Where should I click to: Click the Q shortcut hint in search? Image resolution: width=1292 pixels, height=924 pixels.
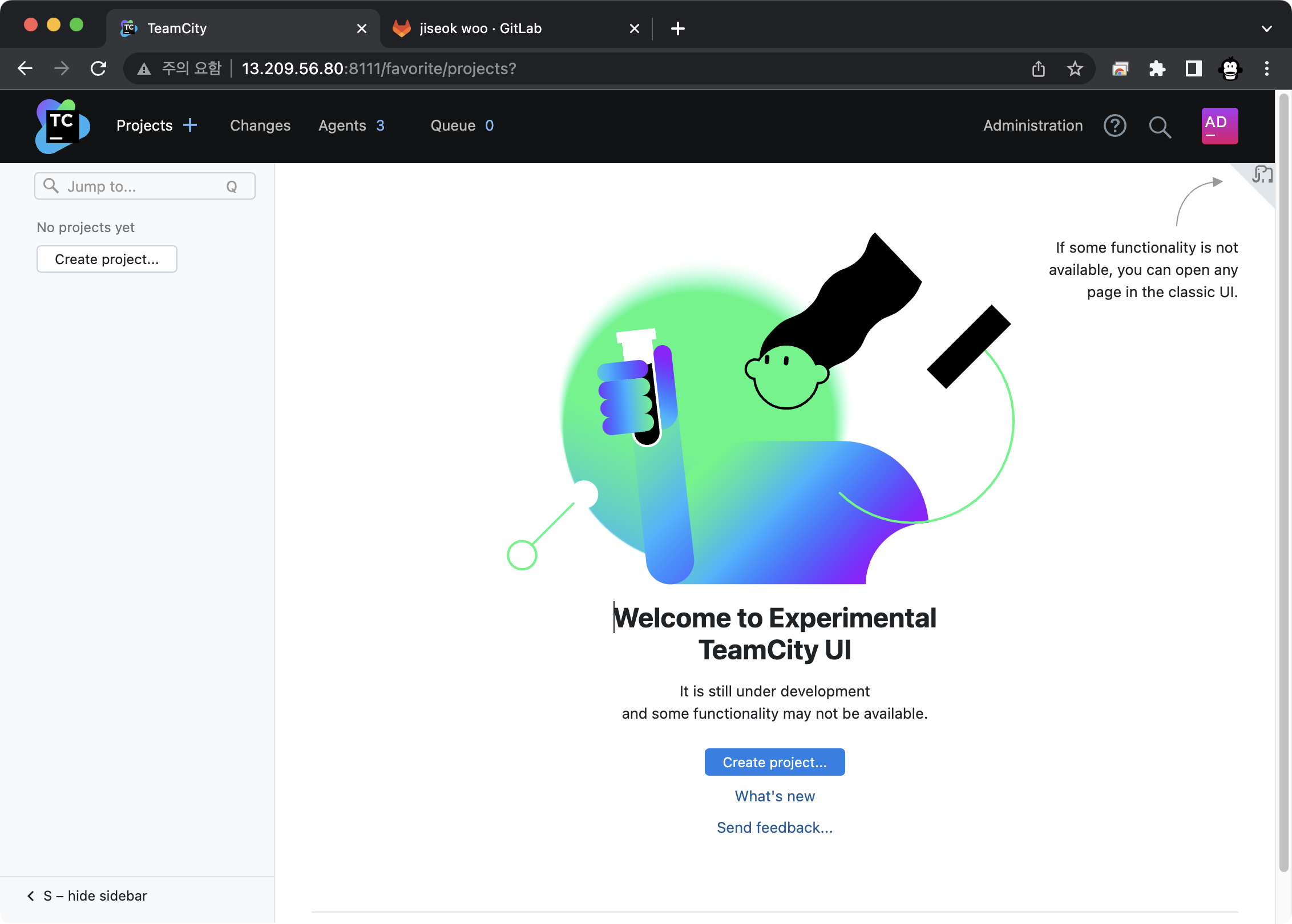point(231,187)
